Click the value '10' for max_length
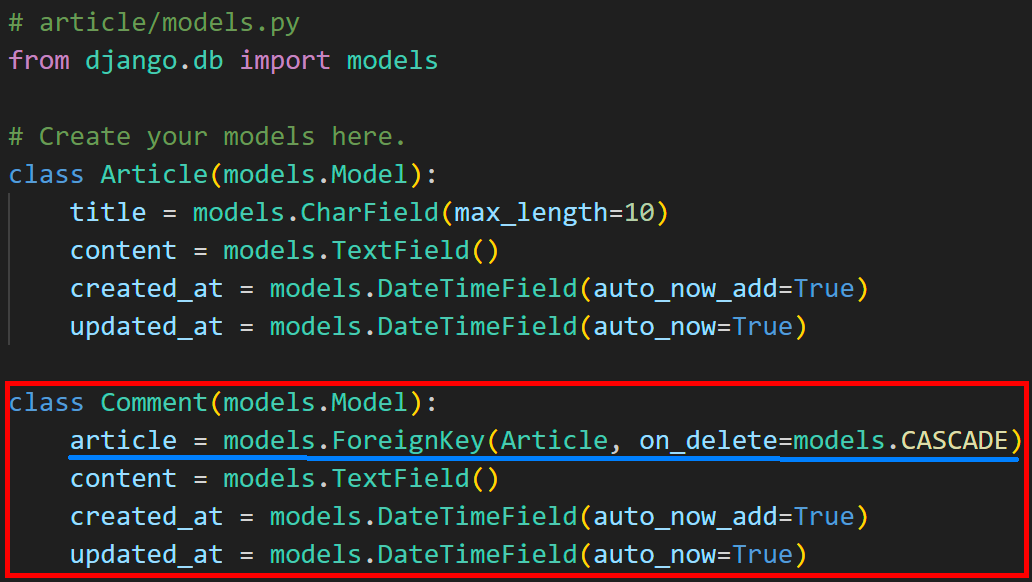Image resolution: width=1032 pixels, height=582 pixels. (x=639, y=213)
